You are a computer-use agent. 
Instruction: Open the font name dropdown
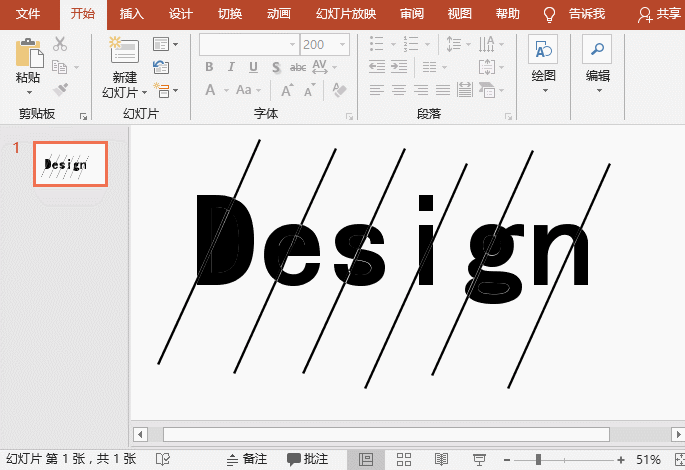[292, 45]
